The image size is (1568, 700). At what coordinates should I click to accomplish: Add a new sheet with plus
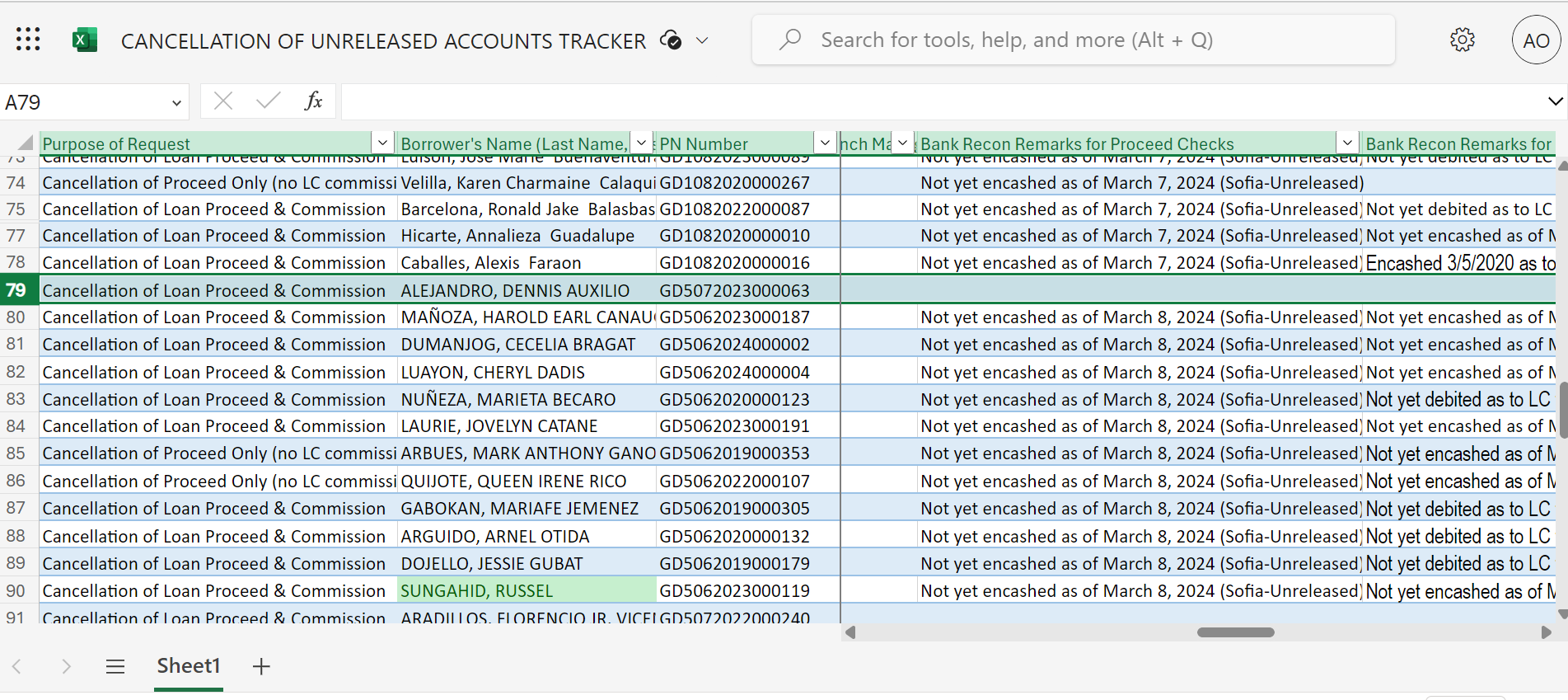261,666
